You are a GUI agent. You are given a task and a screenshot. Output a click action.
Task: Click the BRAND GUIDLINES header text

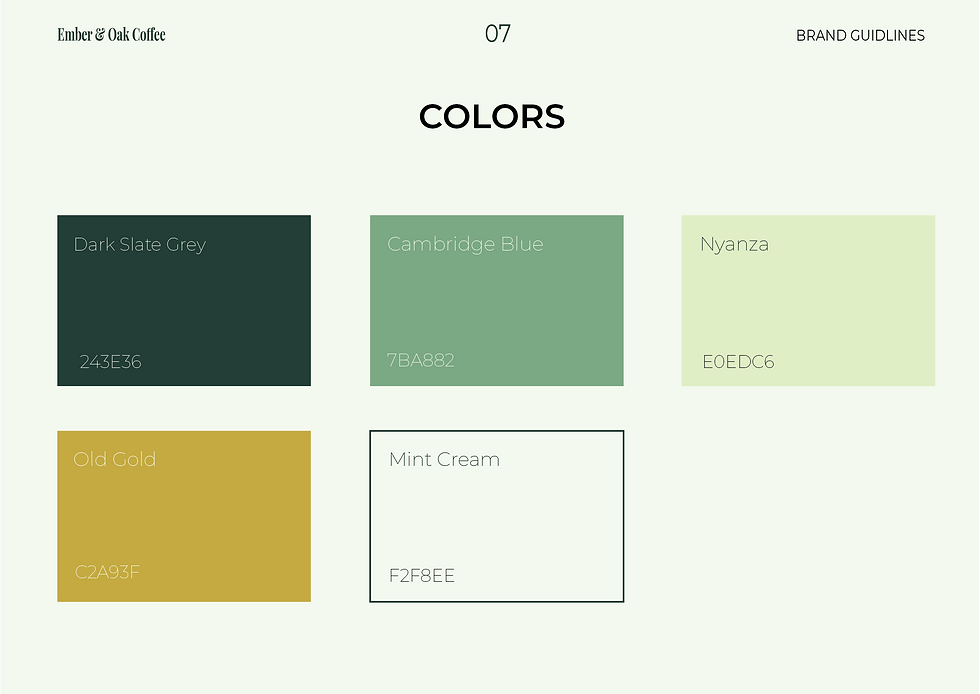click(860, 36)
